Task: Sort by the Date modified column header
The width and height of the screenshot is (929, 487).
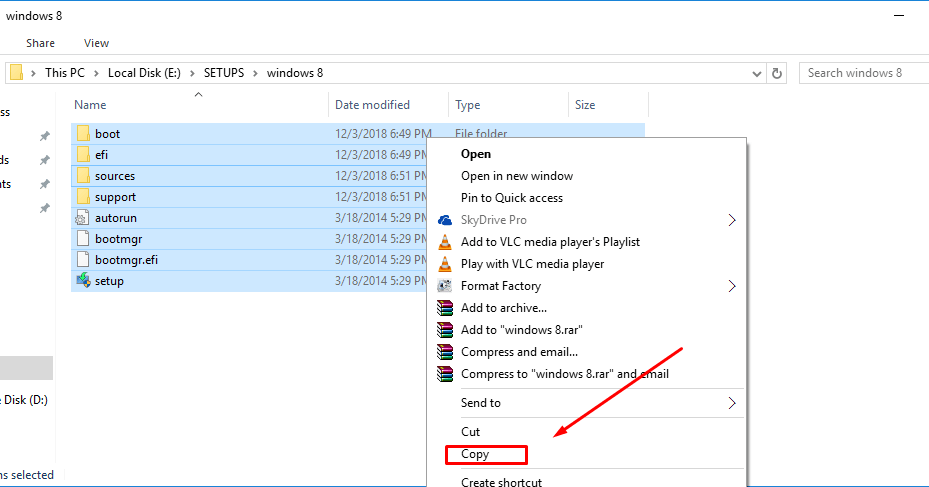Action: click(x=372, y=105)
